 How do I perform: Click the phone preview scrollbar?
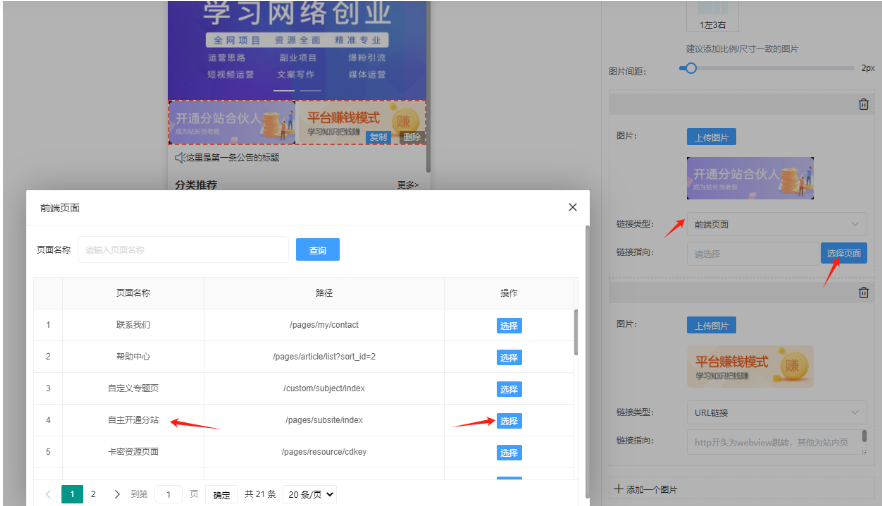428,87
